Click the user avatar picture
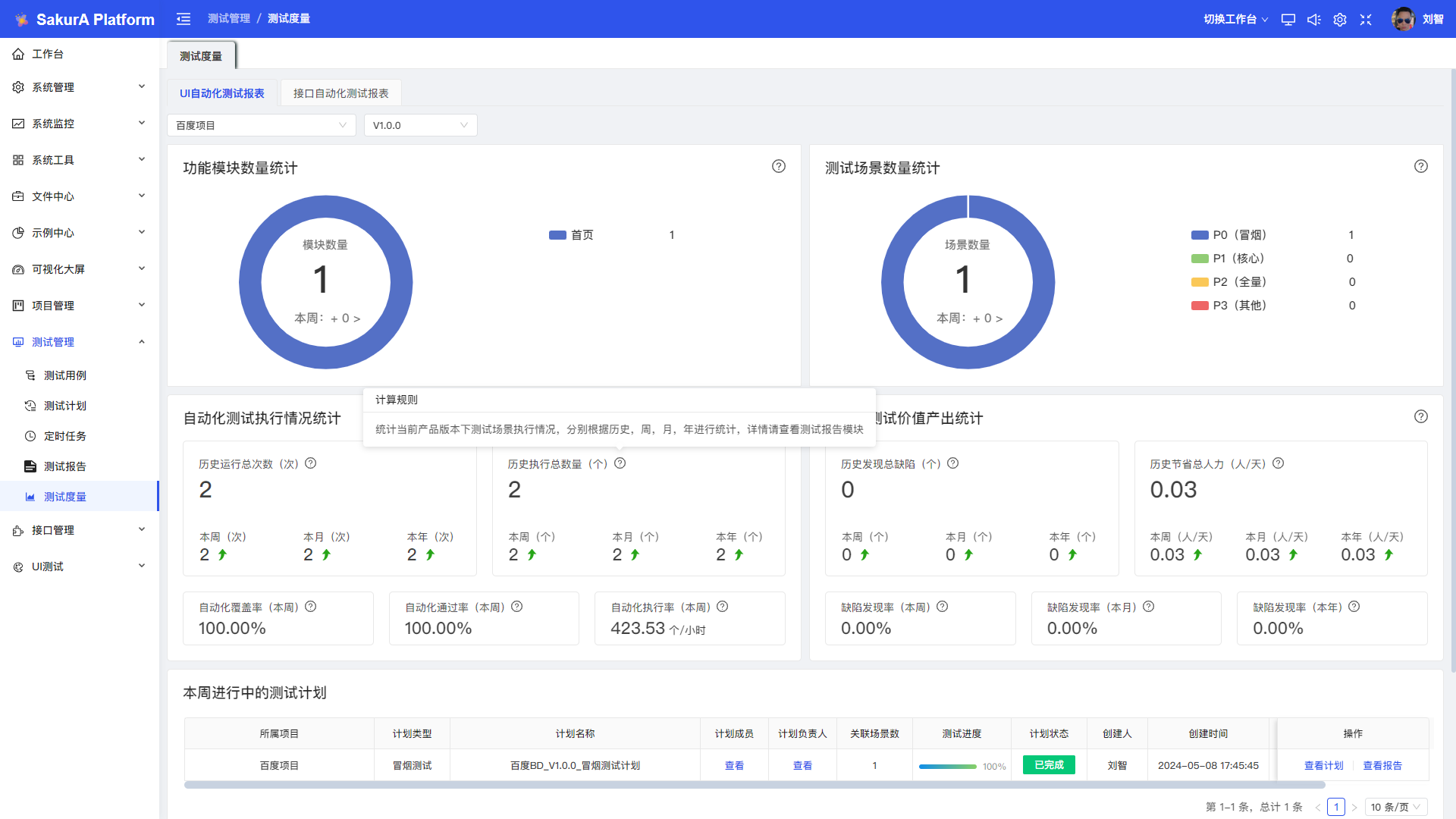This screenshot has height=819, width=1456. [1403, 19]
